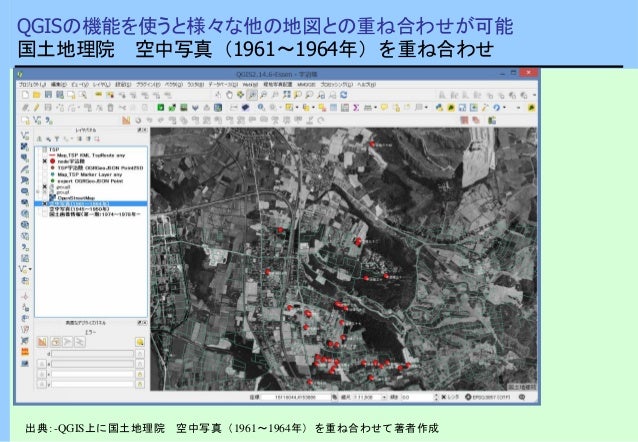Open the Field Calculator sigma icon
The width and height of the screenshot is (638, 442).
pyautogui.click(x=356, y=107)
